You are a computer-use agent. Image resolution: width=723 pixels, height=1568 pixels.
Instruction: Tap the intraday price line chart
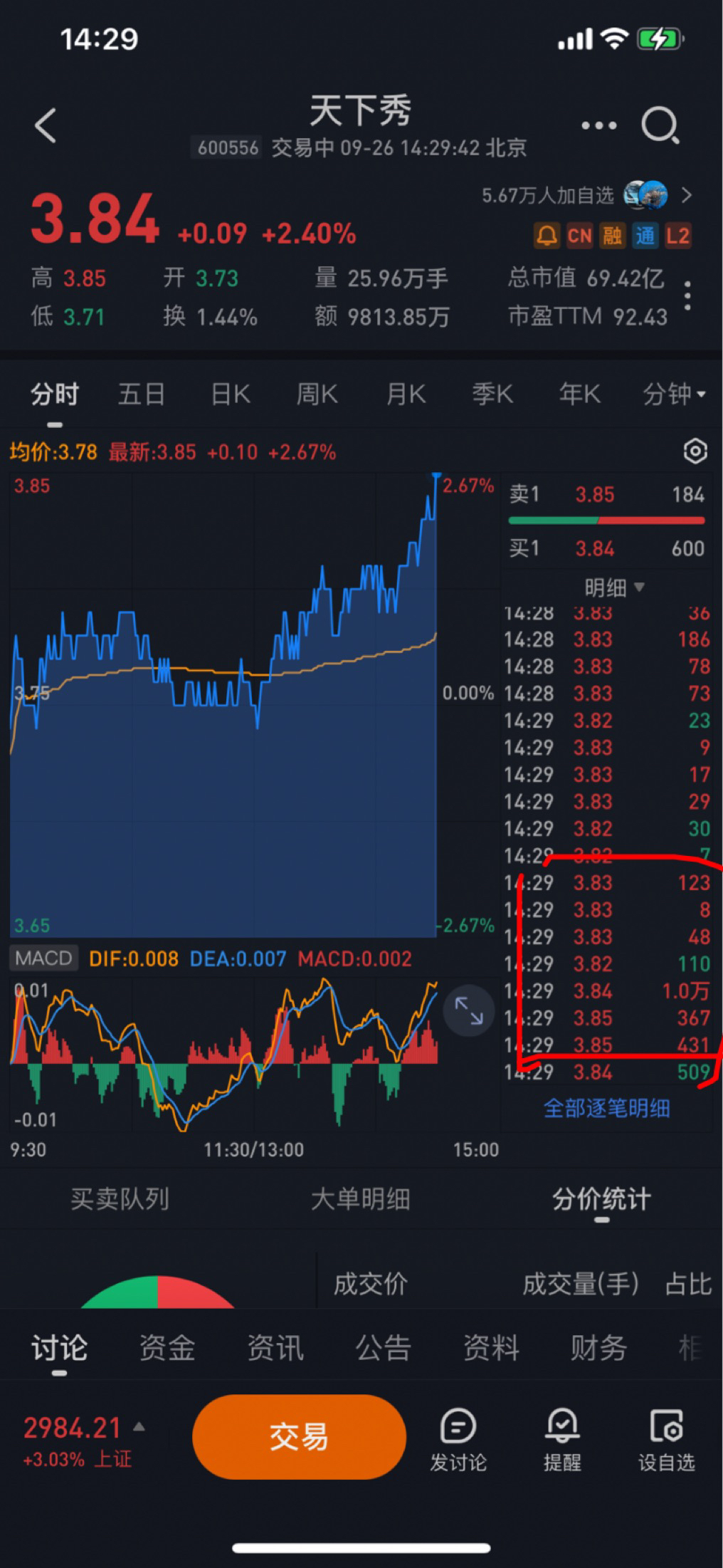coord(223,704)
